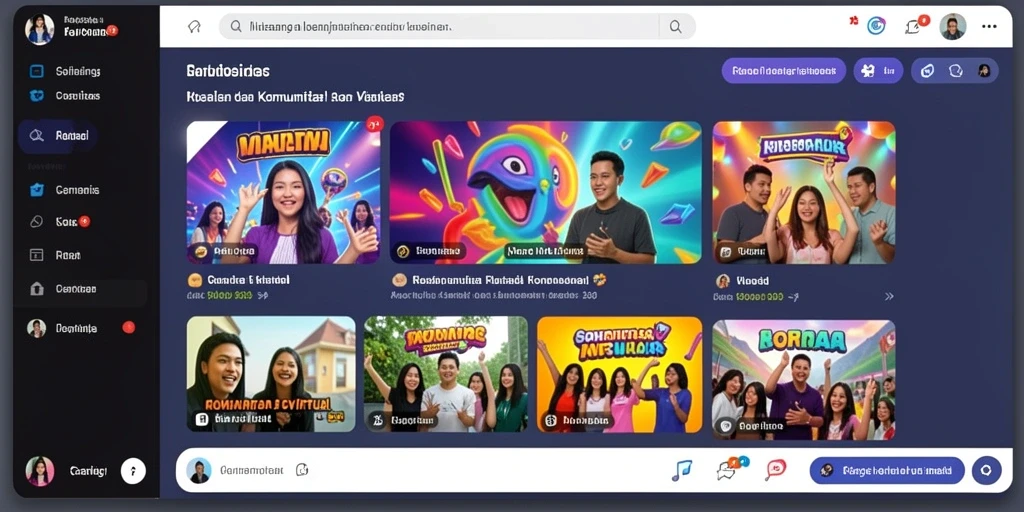This screenshot has height=512, width=1024.
Task: Open the Soss sidebar item with red badge
Action: 60,222
